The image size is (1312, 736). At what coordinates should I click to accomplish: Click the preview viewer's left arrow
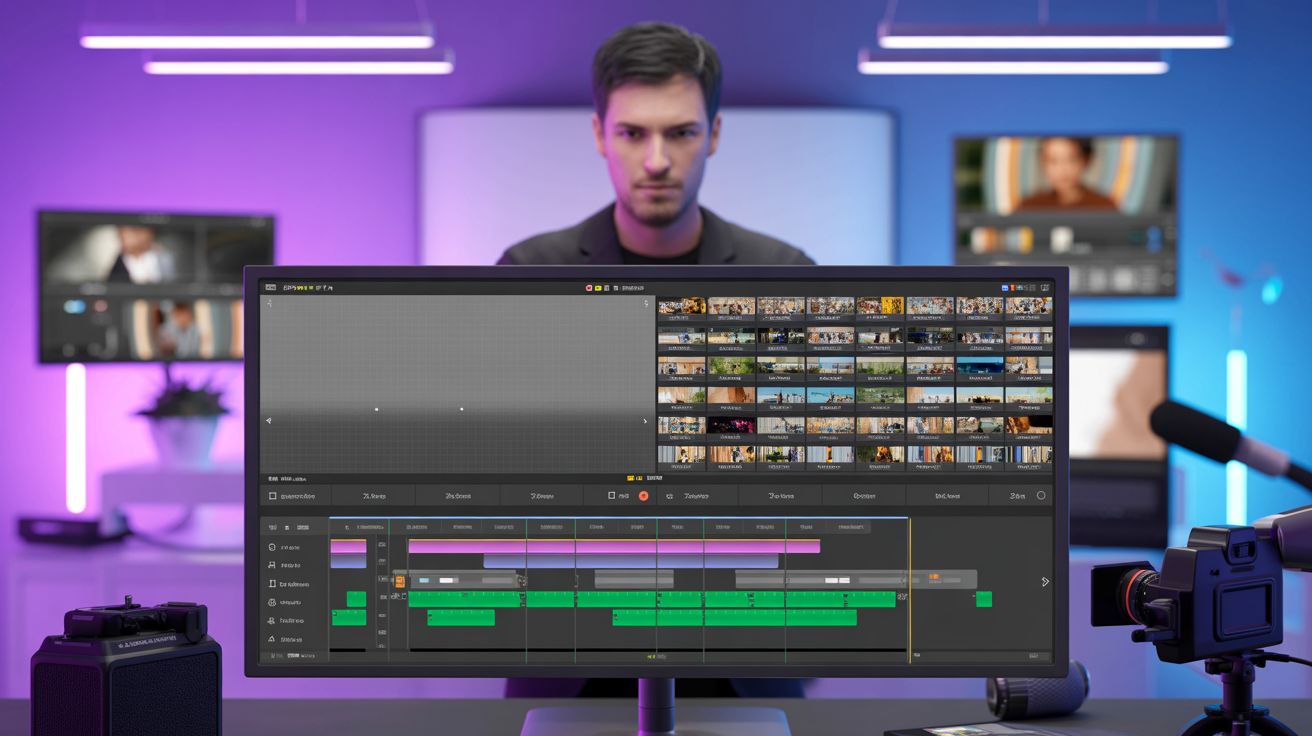pyautogui.click(x=268, y=421)
